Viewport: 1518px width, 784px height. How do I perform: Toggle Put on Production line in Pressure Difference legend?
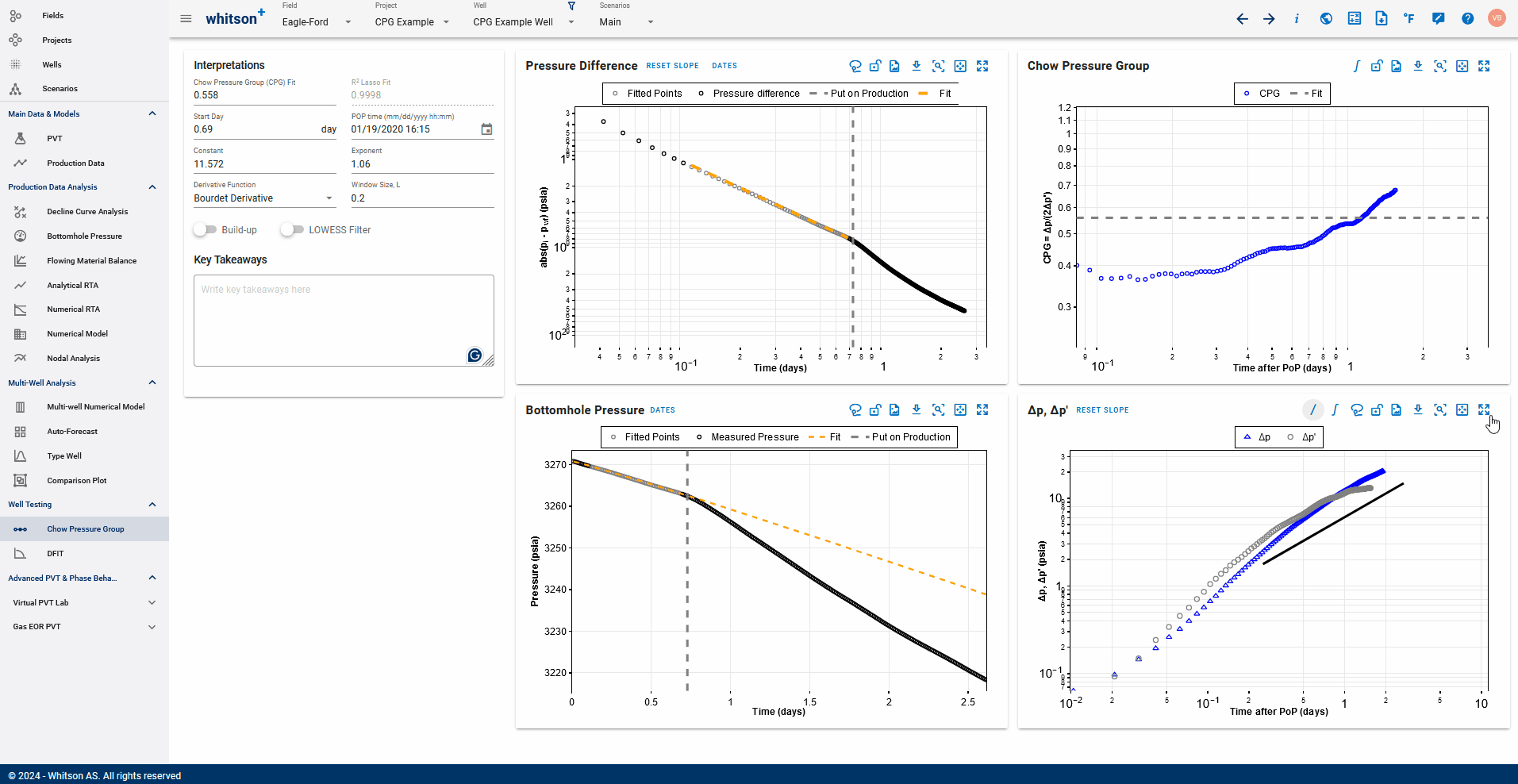[859, 94]
